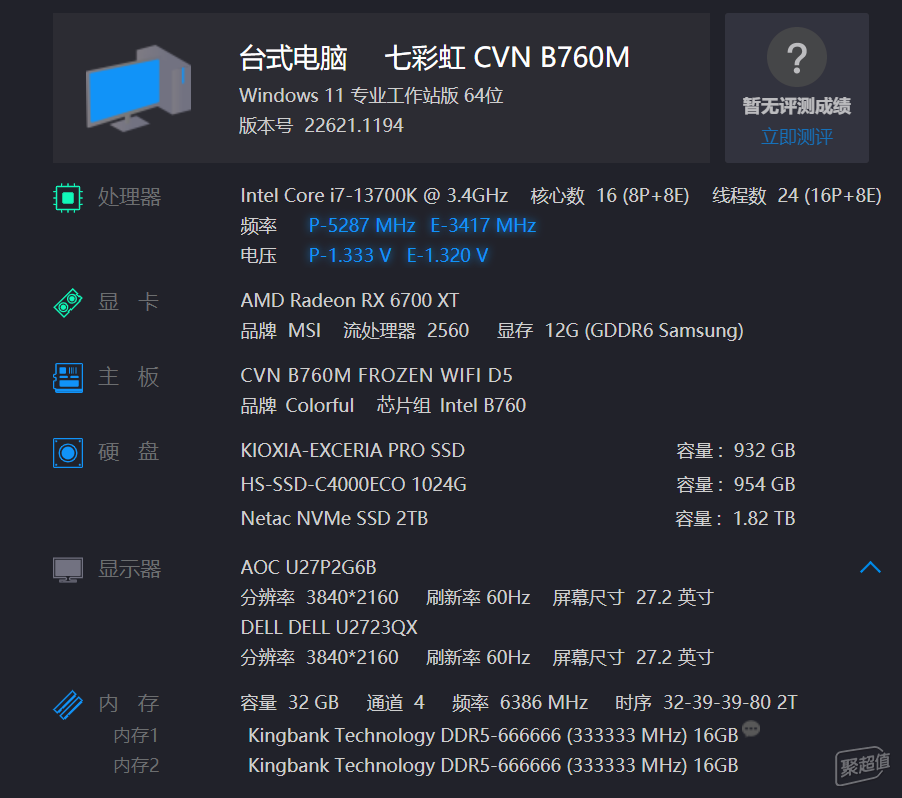This screenshot has height=798, width=902.
Task: Click the desktop computer illustration icon
Action: click(139, 88)
